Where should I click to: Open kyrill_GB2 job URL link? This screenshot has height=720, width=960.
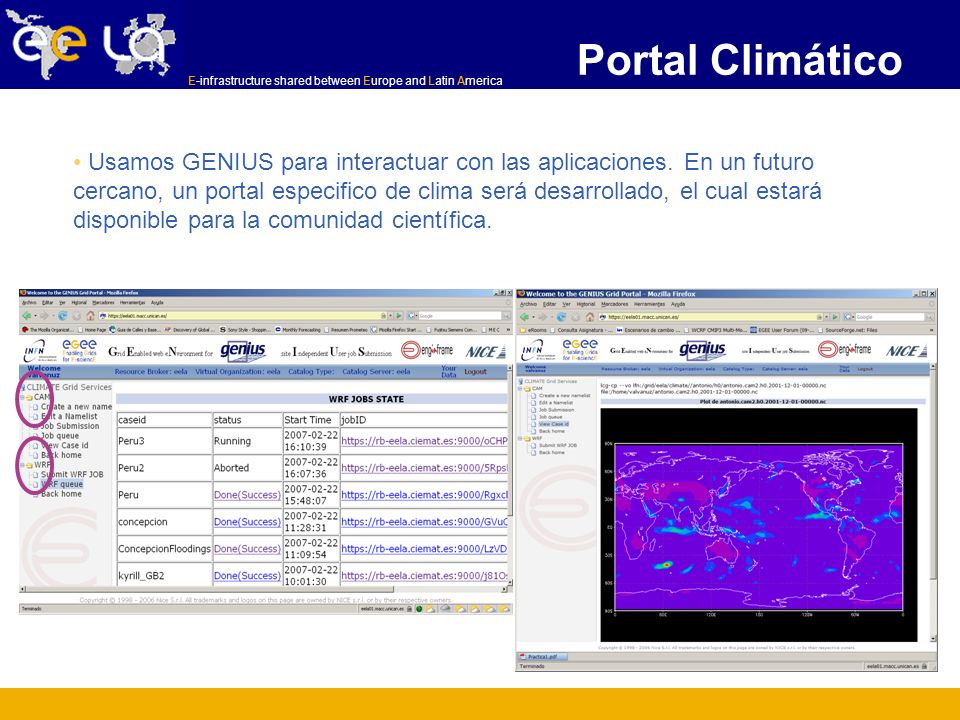pyautogui.click(x=424, y=576)
